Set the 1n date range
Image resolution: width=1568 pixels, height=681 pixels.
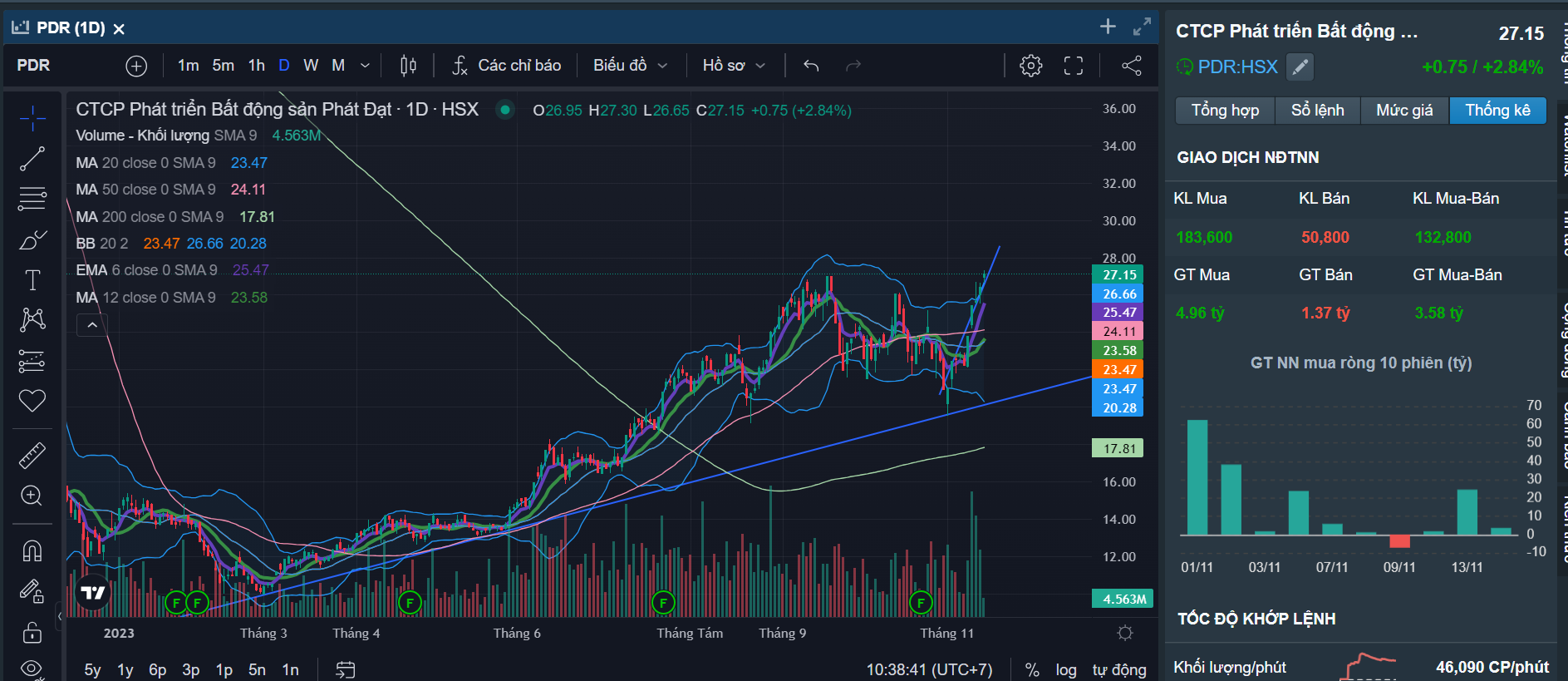pyautogui.click(x=290, y=669)
